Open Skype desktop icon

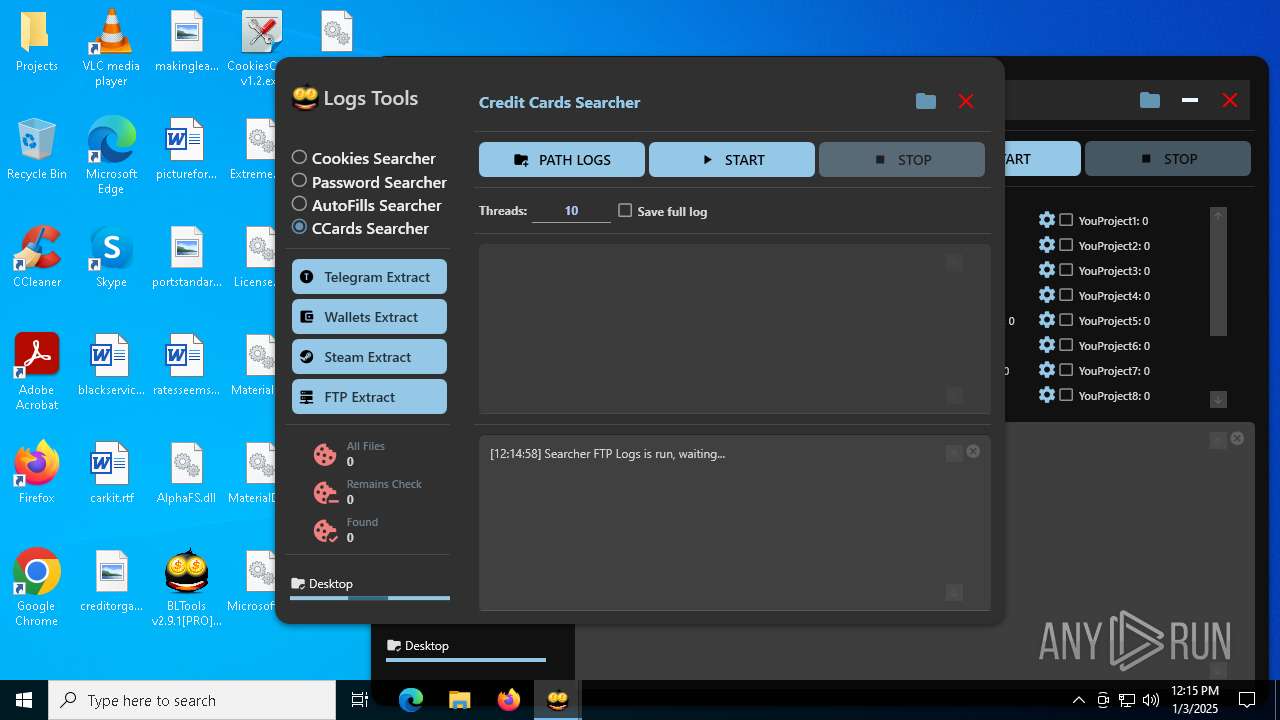tap(111, 257)
